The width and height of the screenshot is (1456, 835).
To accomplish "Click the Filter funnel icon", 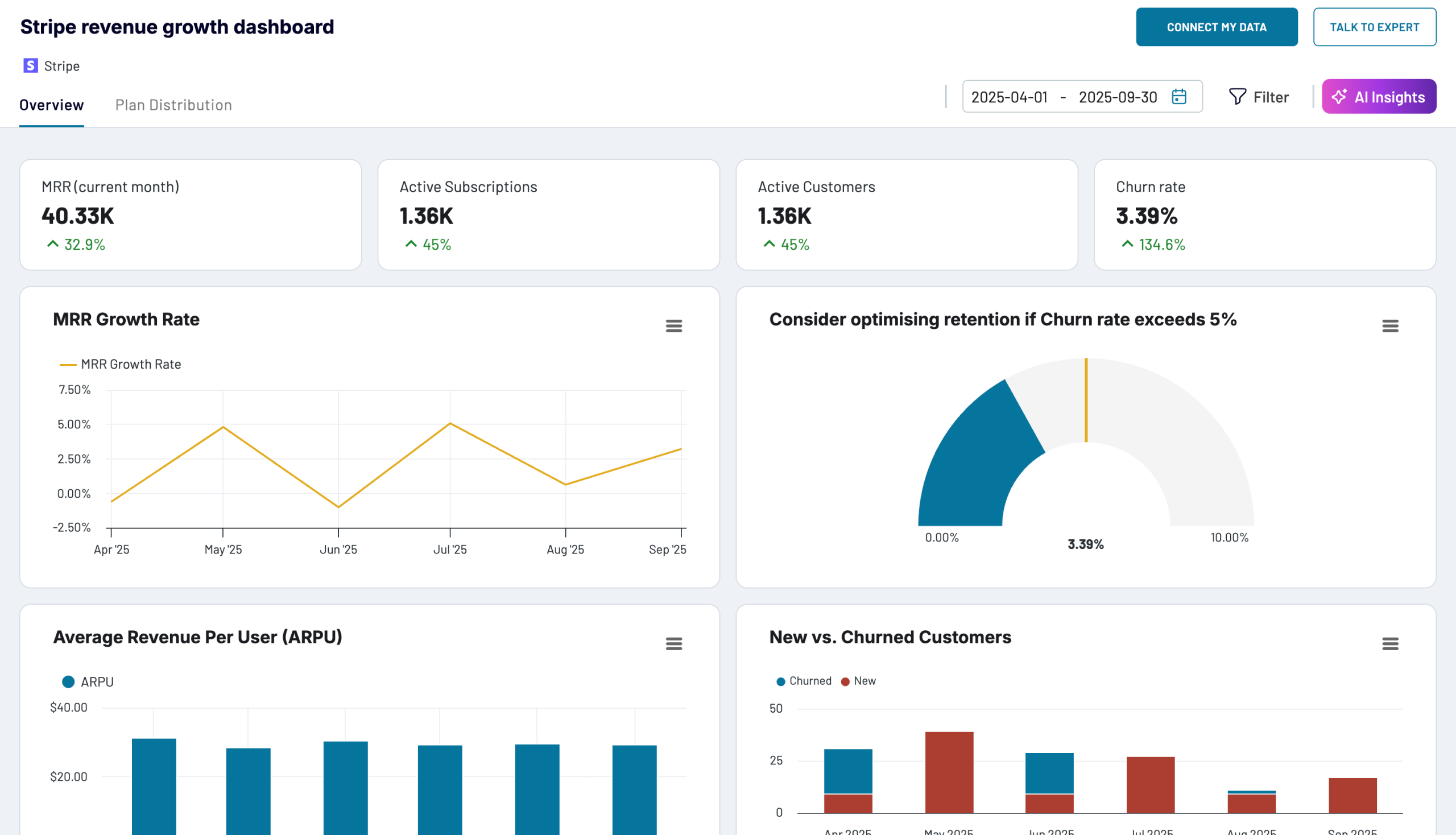I will (x=1237, y=96).
